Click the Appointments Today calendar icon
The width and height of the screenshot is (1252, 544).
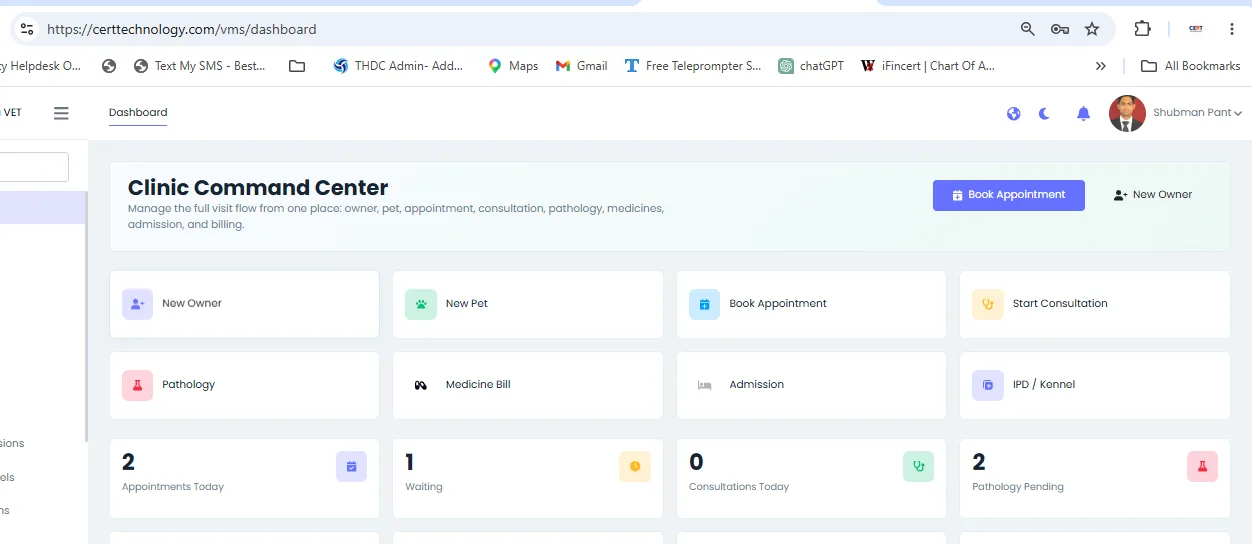pos(351,466)
